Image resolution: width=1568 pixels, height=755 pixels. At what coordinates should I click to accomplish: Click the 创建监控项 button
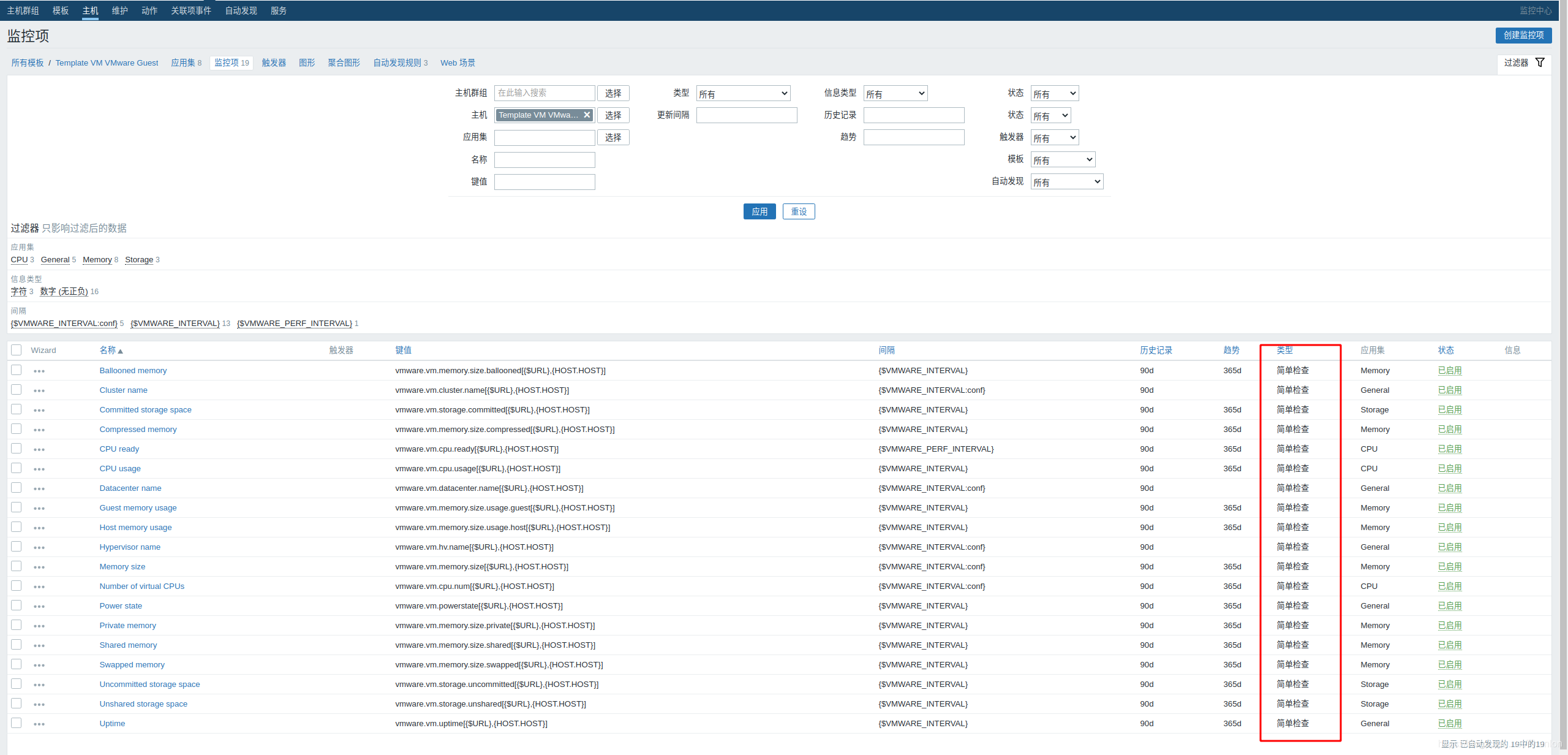(x=1523, y=35)
